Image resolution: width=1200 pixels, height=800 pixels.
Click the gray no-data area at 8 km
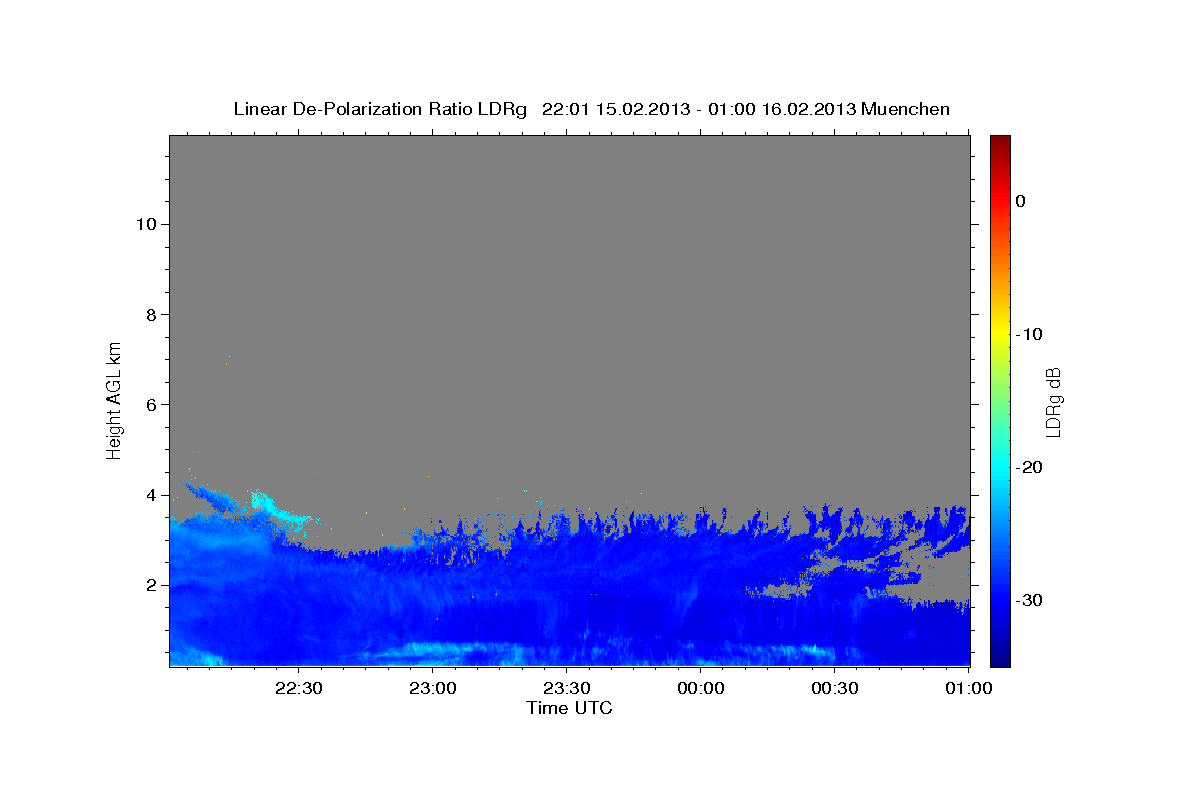pyautogui.click(x=570, y=314)
